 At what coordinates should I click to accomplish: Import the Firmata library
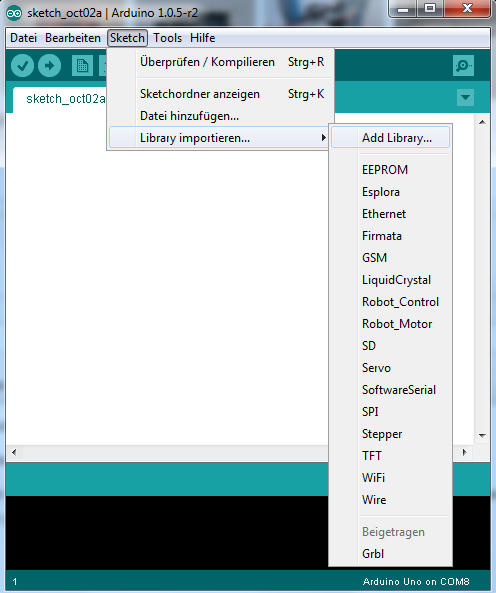pos(391,236)
